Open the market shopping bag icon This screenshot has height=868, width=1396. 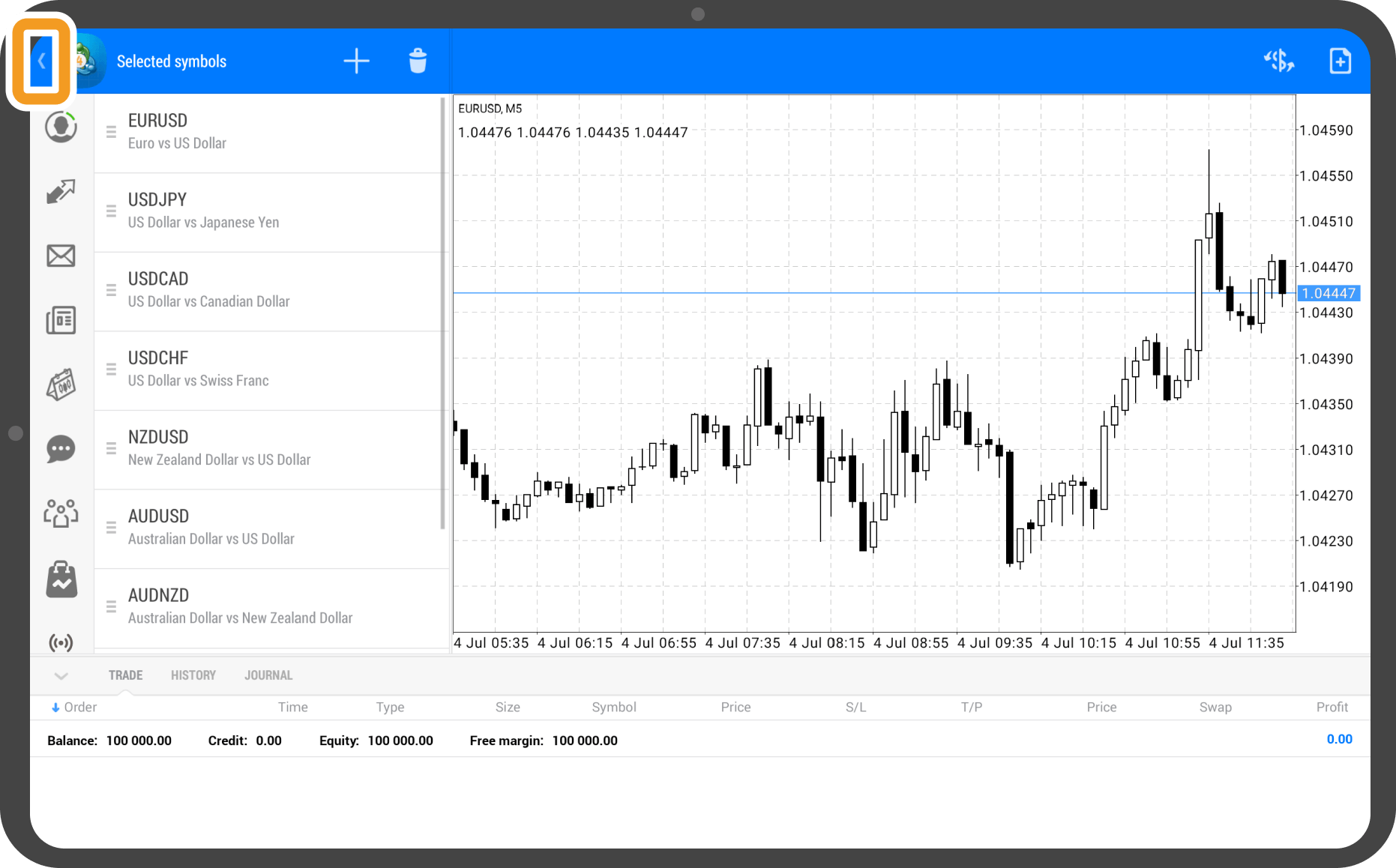click(x=61, y=579)
